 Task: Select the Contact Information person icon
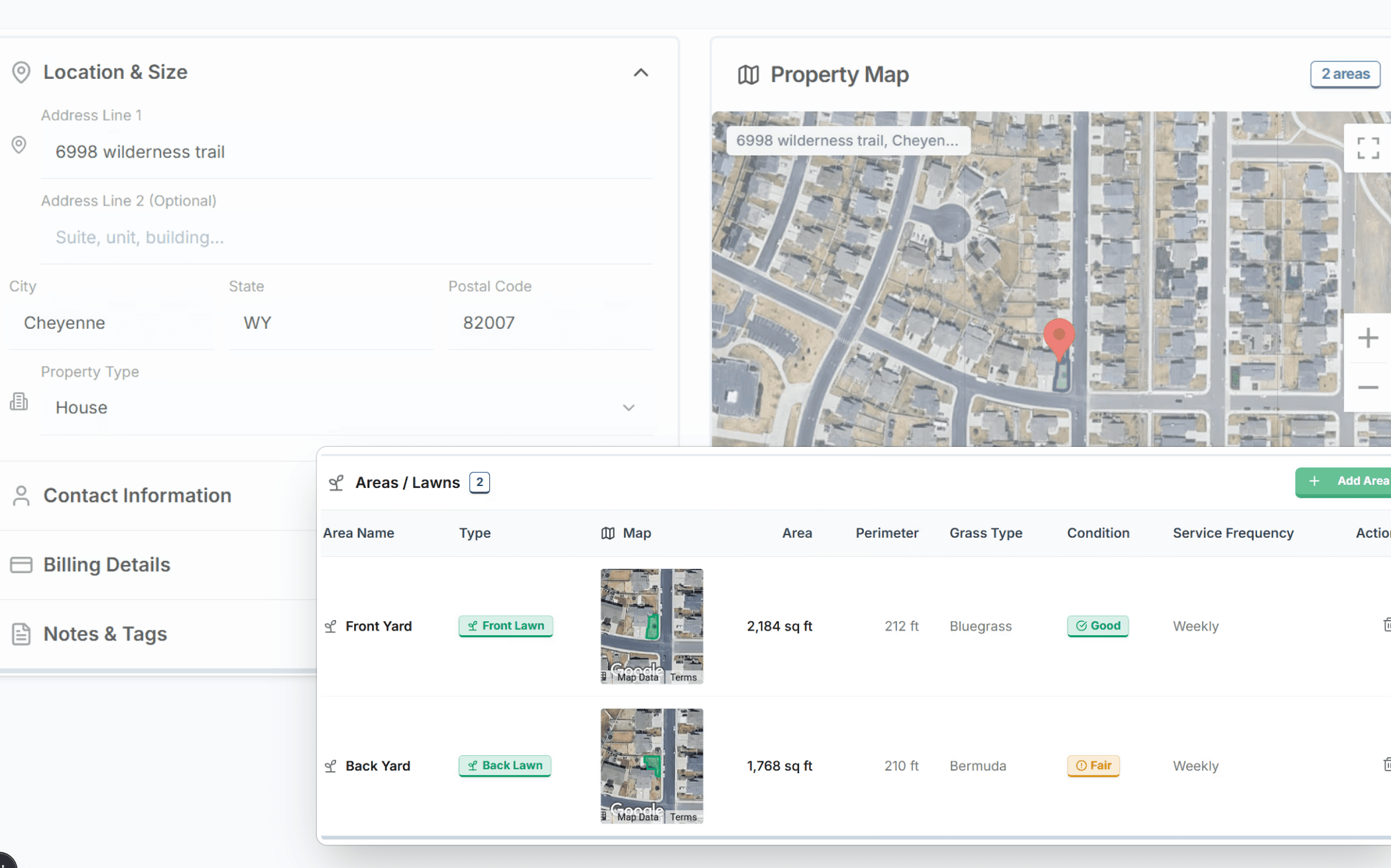click(21, 495)
